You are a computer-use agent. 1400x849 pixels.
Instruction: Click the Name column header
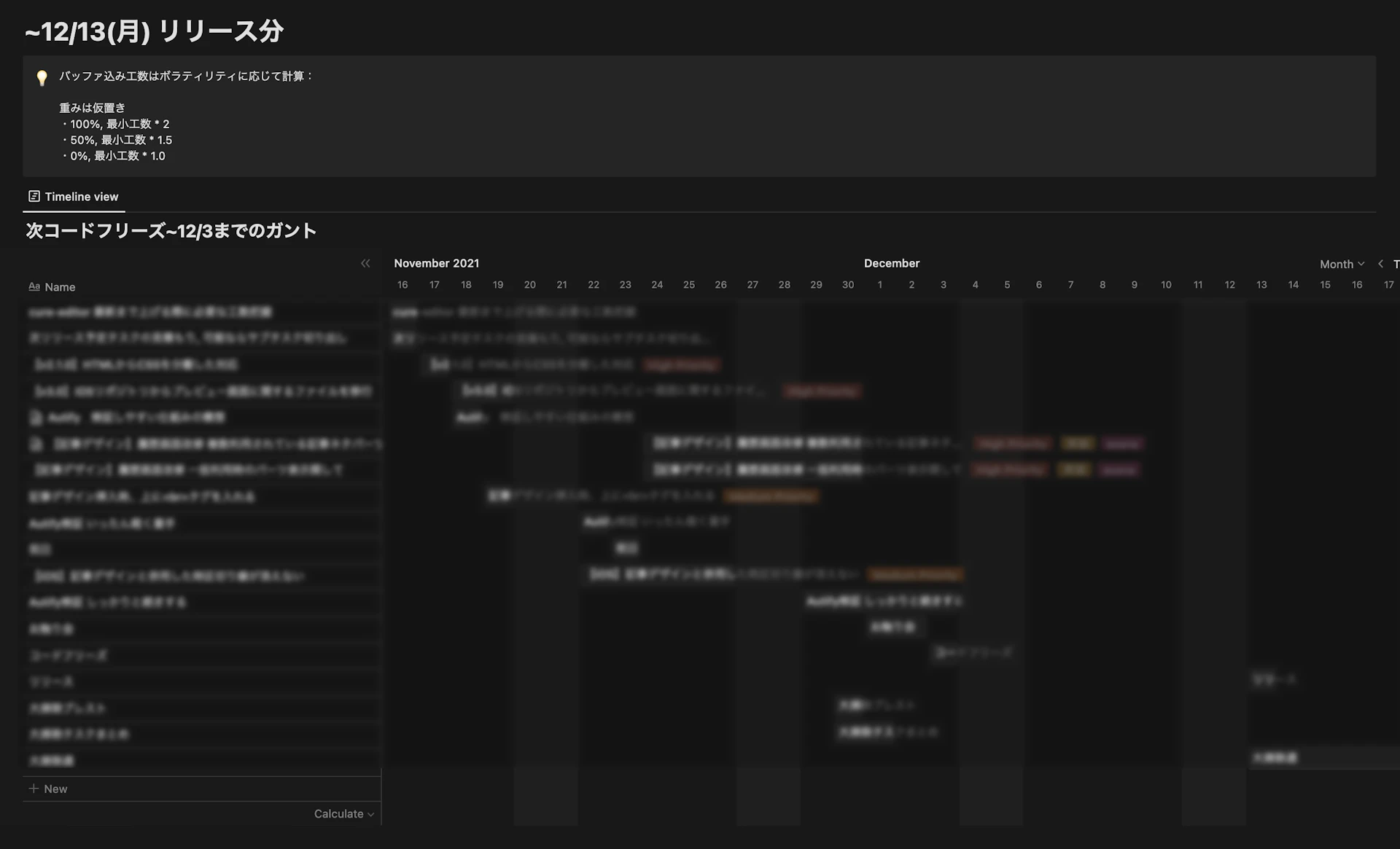point(60,287)
